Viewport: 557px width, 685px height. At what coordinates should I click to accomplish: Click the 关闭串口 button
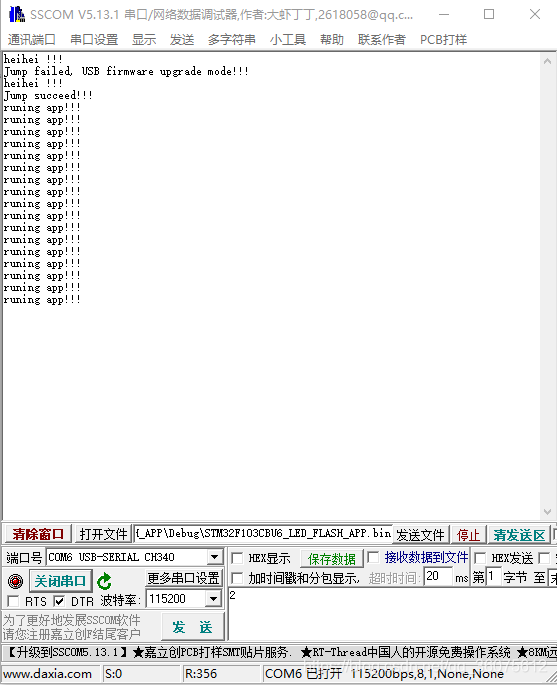60,581
